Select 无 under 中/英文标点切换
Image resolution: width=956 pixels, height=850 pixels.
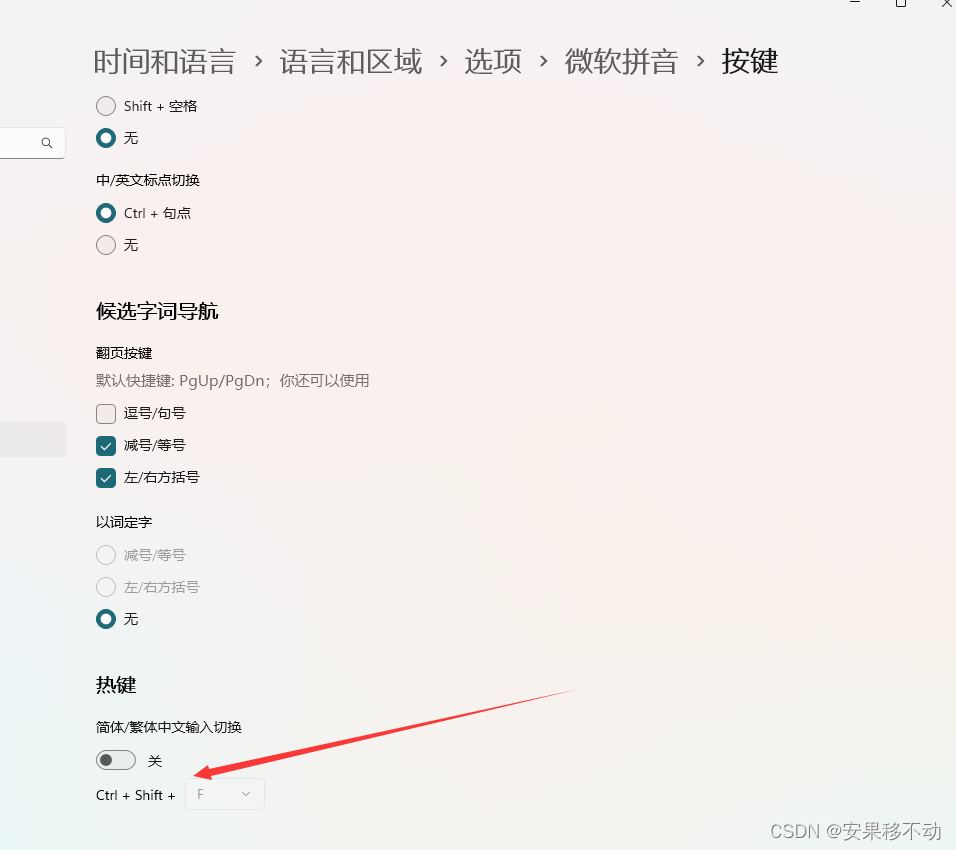click(x=106, y=245)
